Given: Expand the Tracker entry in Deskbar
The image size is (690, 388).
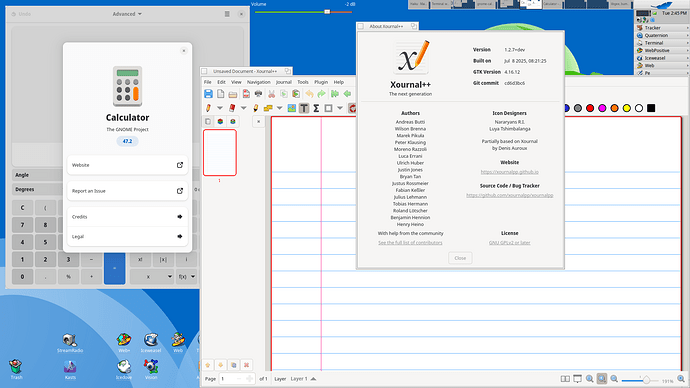Looking at the screenshot, I should coord(662,28).
